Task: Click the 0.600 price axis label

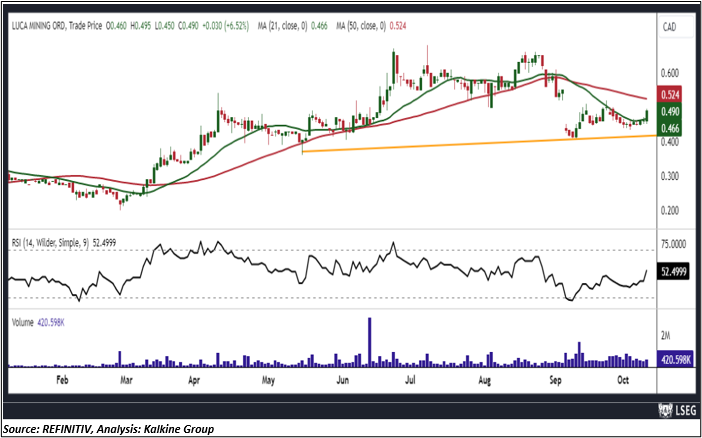Action: pyautogui.click(x=670, y=73)
